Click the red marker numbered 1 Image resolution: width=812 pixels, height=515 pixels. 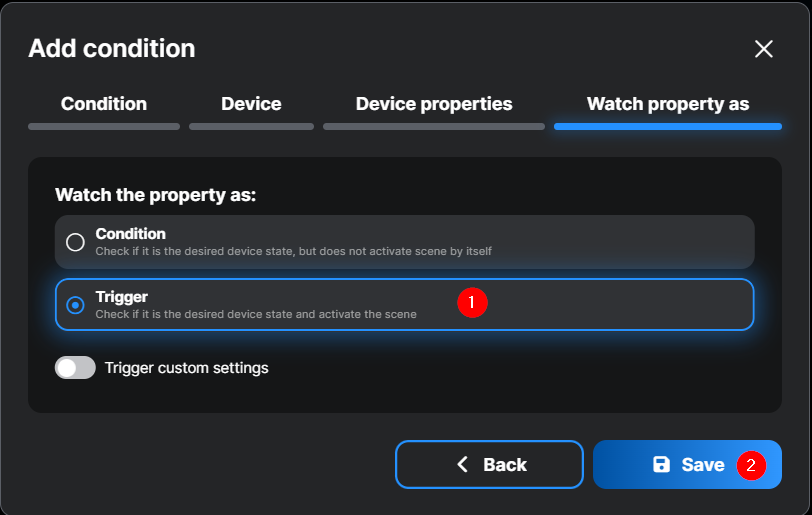pos(472,302)
